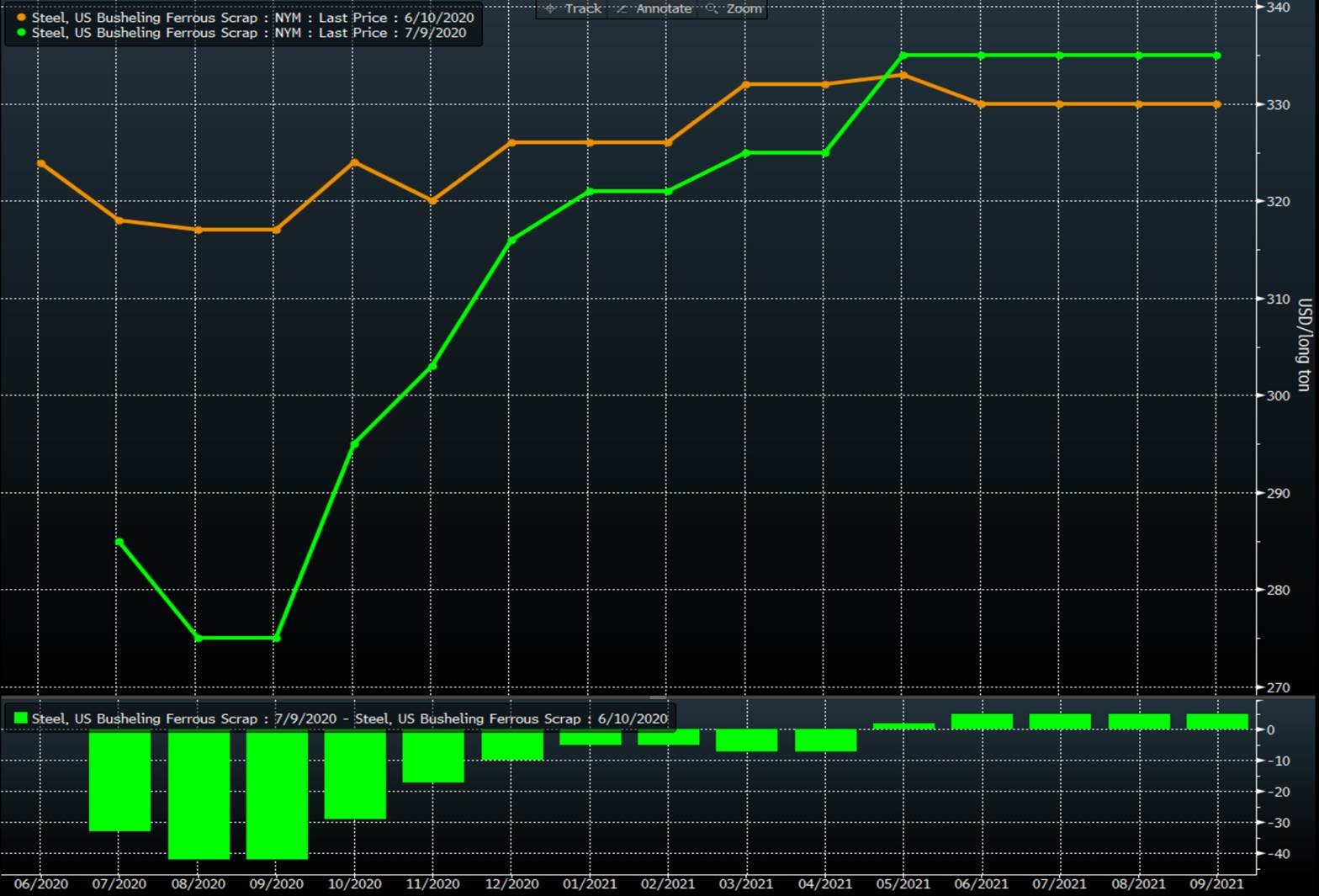Click the USD/long ton axis label
The width and height of the screenshot is (1319, 896).
click(1304, 345)
